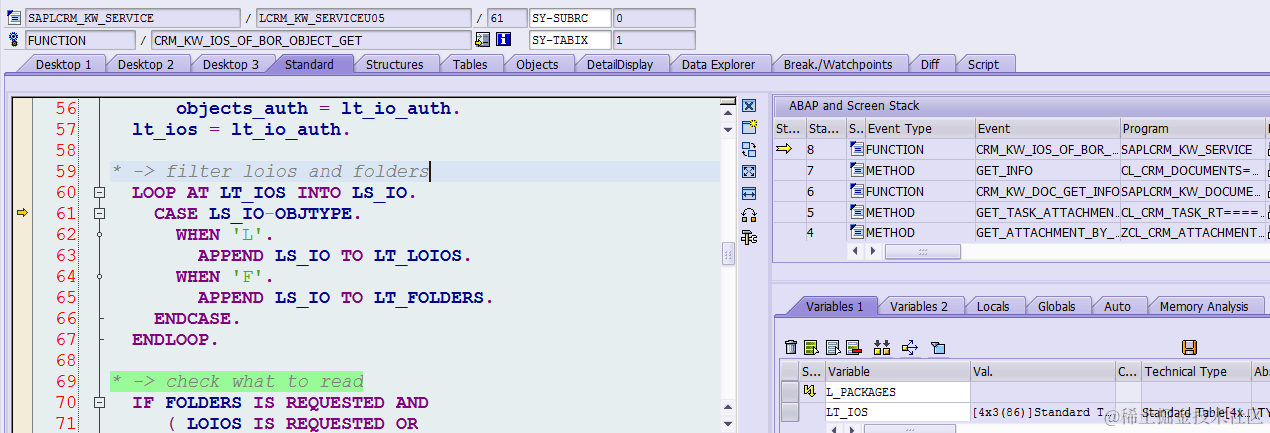1270x433 pixels.
Task: Open the Globals tab
Action: [1057, 306]
